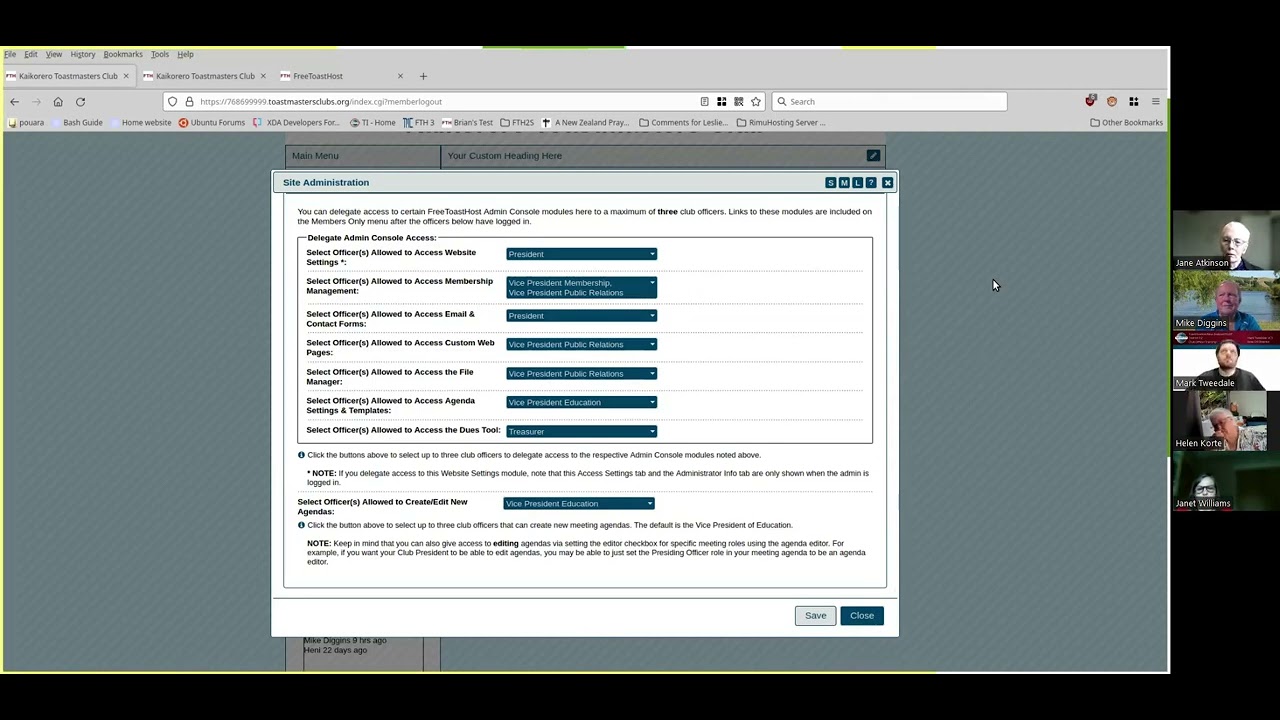Go back with browser back arrow
Image resolution: width=1280 pixels, height=720 pixels.
14,102
